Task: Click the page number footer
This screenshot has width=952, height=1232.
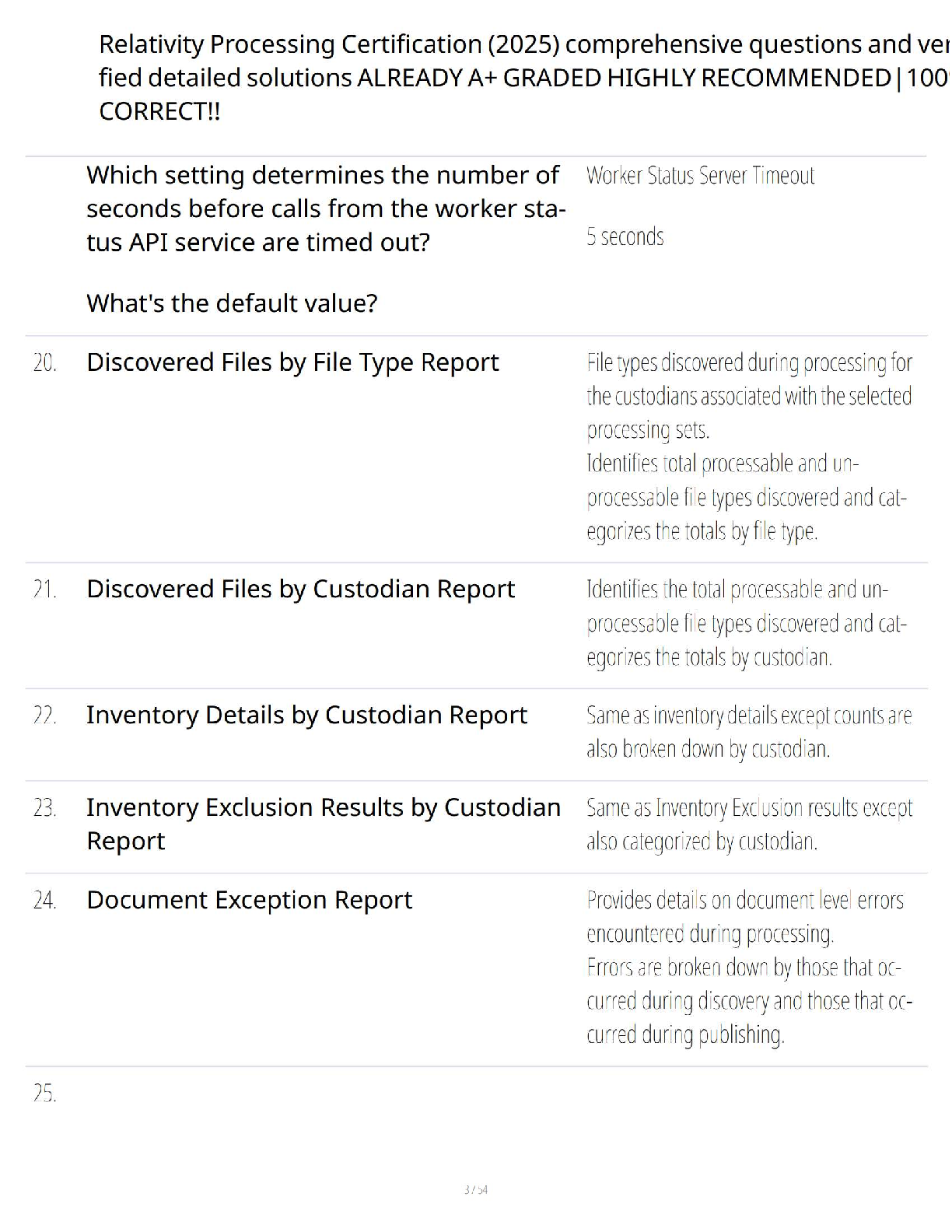Action: [x=475, y=1189]
